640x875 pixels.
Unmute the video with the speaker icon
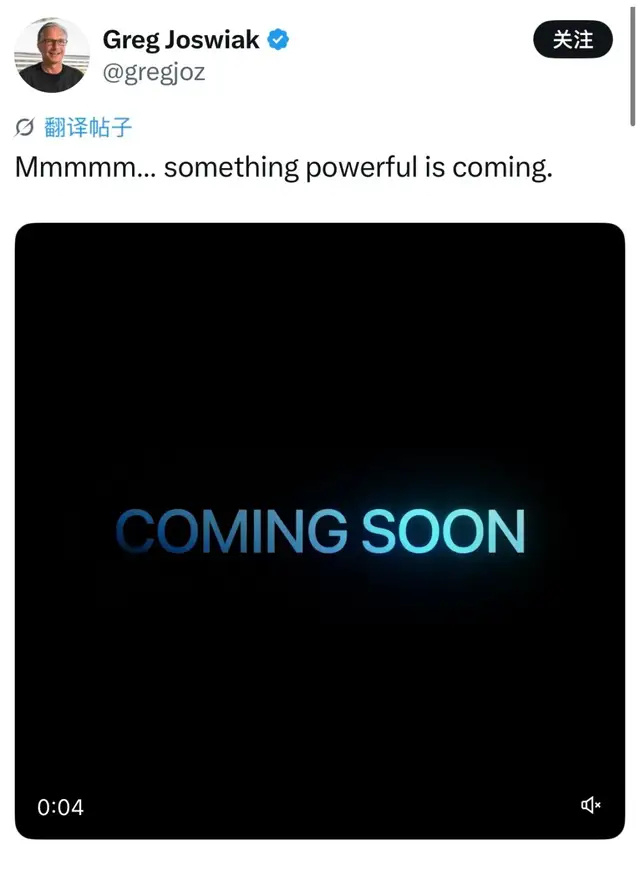pos(591,805)
